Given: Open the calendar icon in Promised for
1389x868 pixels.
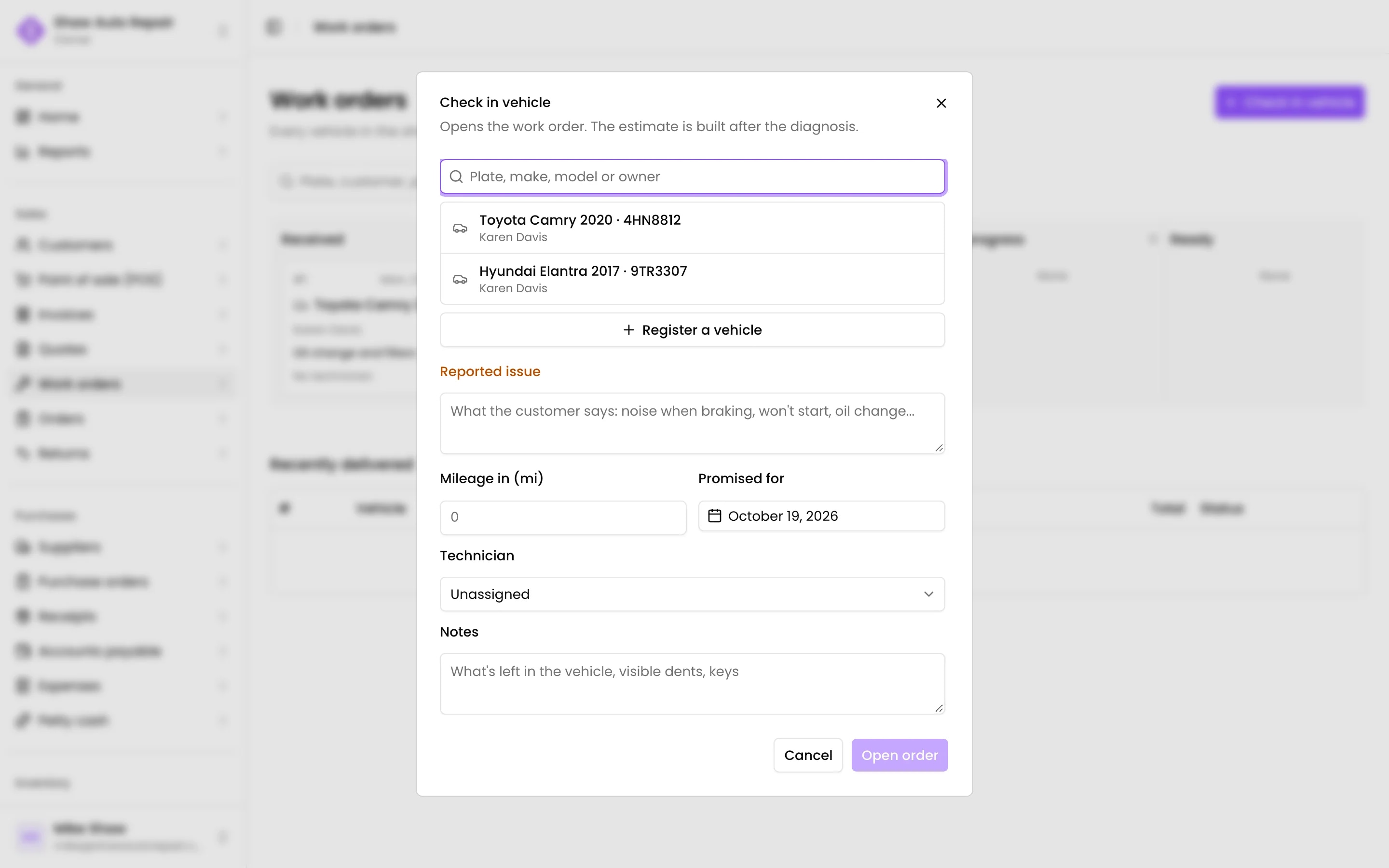Looking at the screenshot, I should [715, 515].
